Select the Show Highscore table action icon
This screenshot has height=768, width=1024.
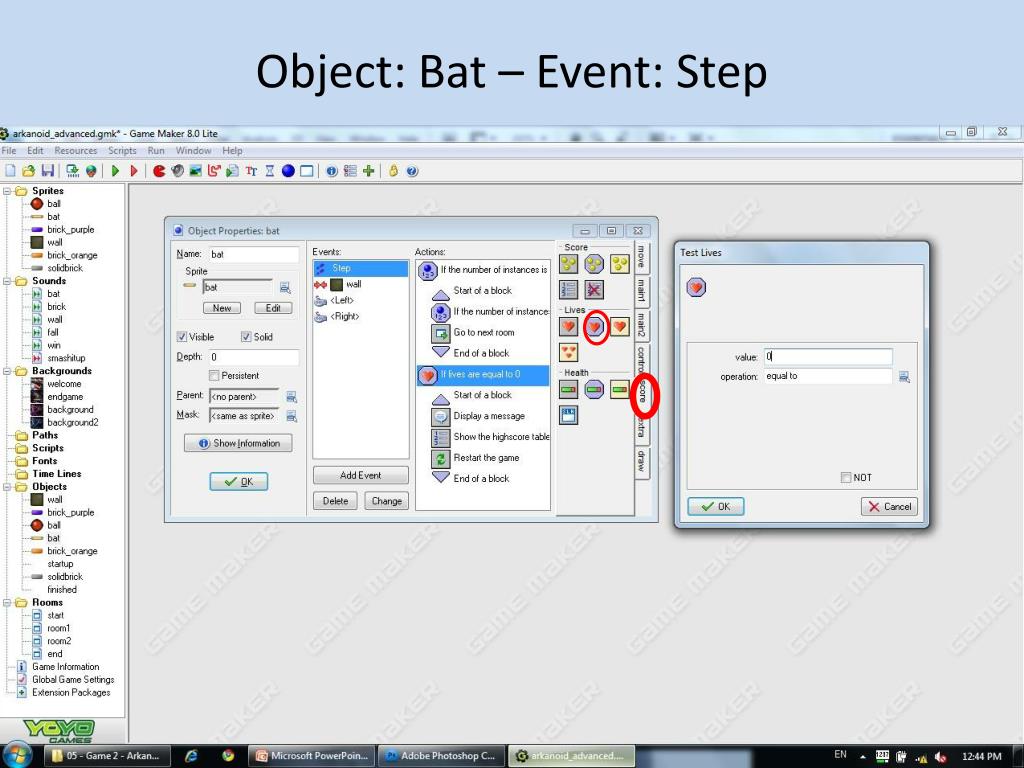pos(569,289)
